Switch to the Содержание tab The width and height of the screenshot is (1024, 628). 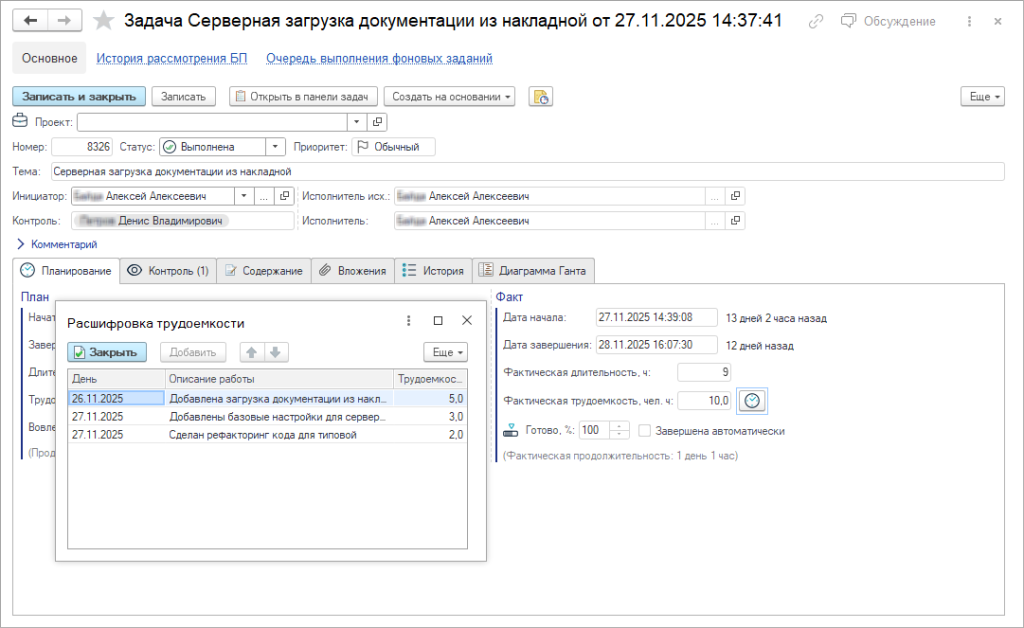point(264,271)
